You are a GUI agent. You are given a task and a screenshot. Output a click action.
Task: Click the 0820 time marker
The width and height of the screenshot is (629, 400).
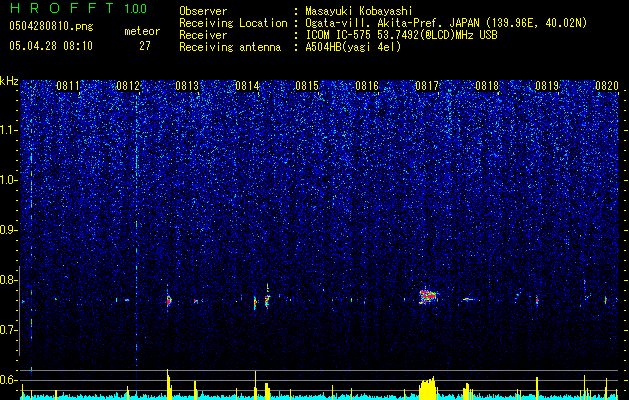607,86
